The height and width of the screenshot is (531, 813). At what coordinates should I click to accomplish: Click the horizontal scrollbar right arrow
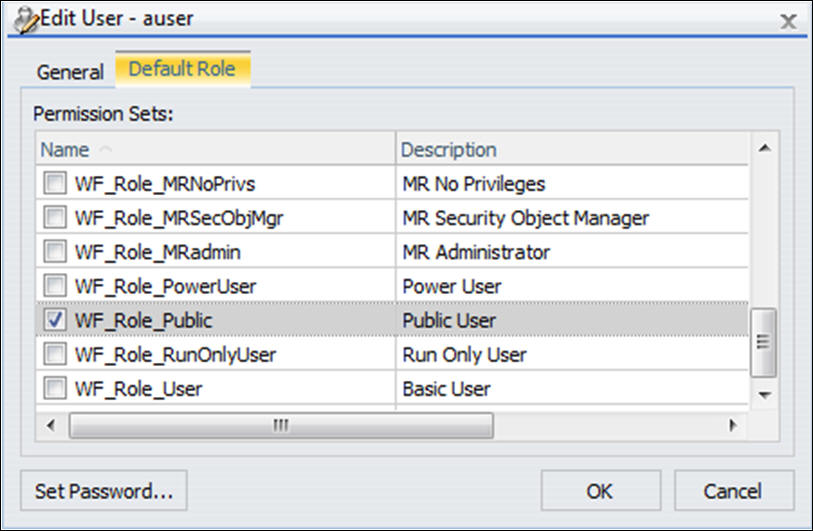[x=733, y=425]
